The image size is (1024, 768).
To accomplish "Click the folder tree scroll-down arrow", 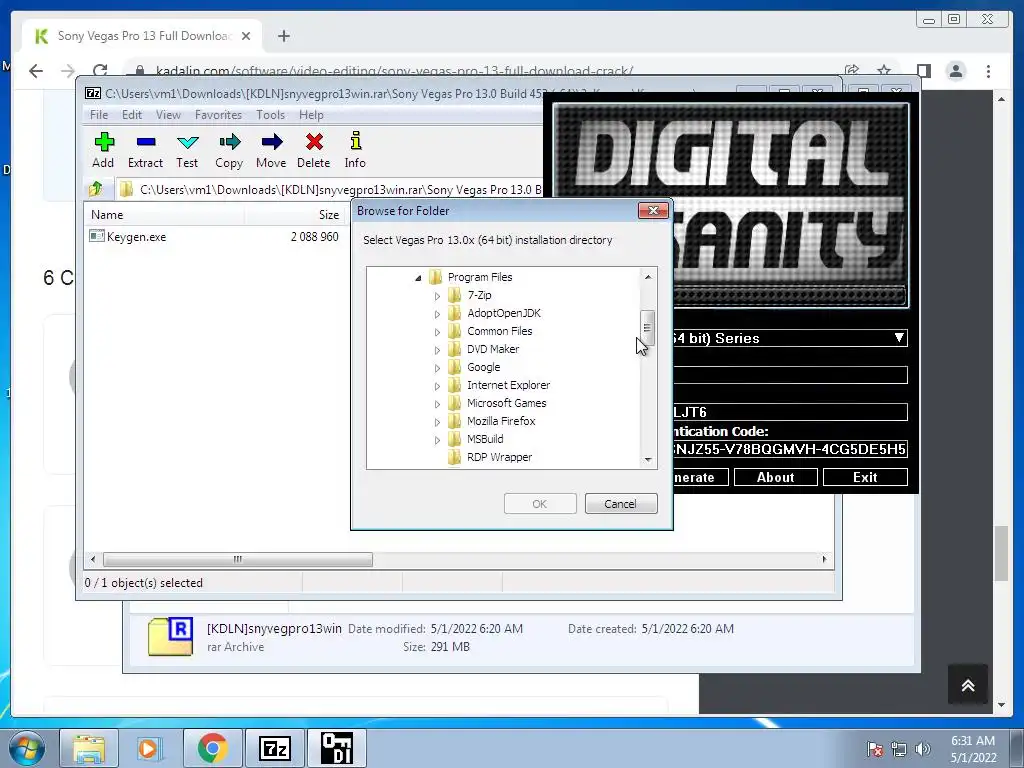I will (647, 460).
